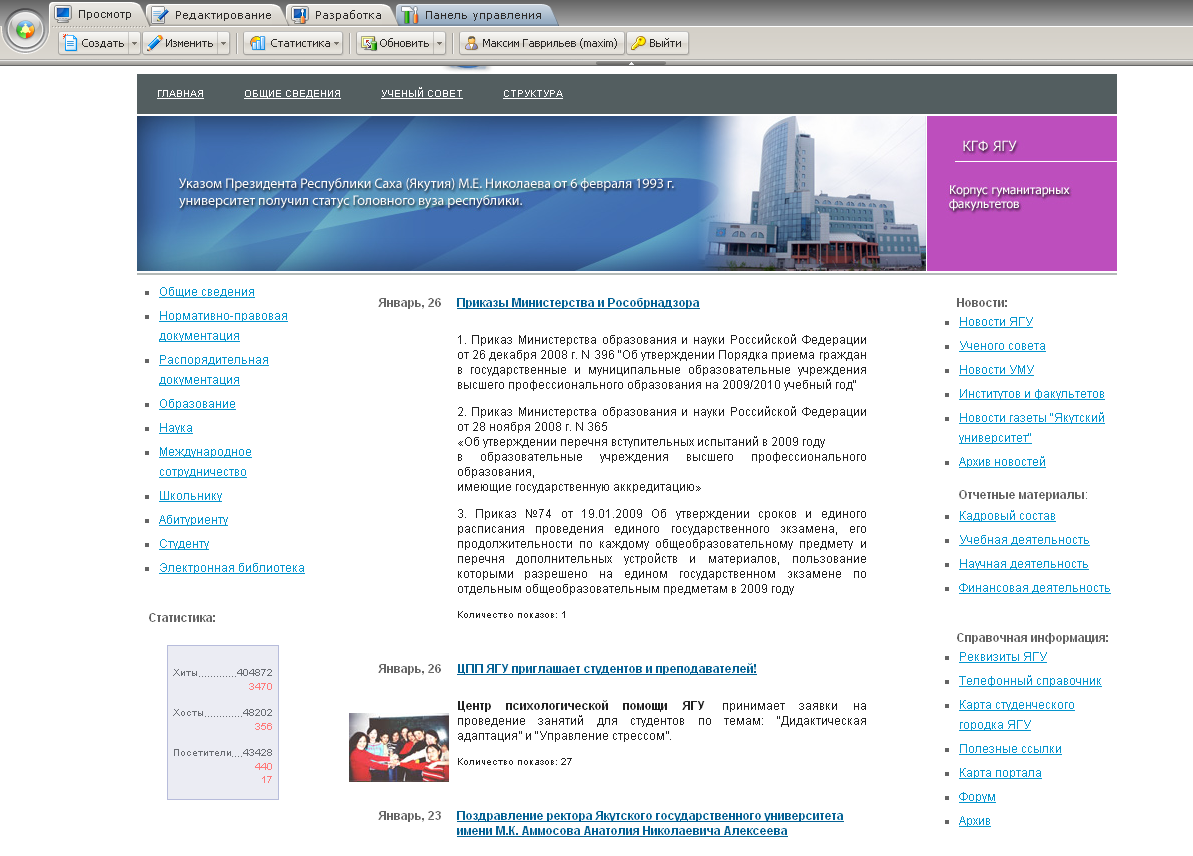Click the round Bitrix start button
Screen dimensions: 1193x856
[x=26, y=30]
